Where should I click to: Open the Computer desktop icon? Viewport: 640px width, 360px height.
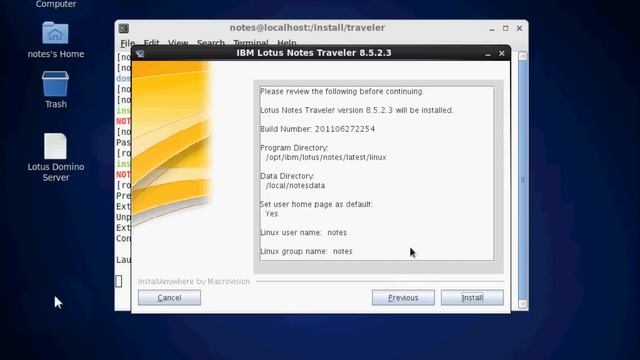pyautogui.click(x=56, y=4)
